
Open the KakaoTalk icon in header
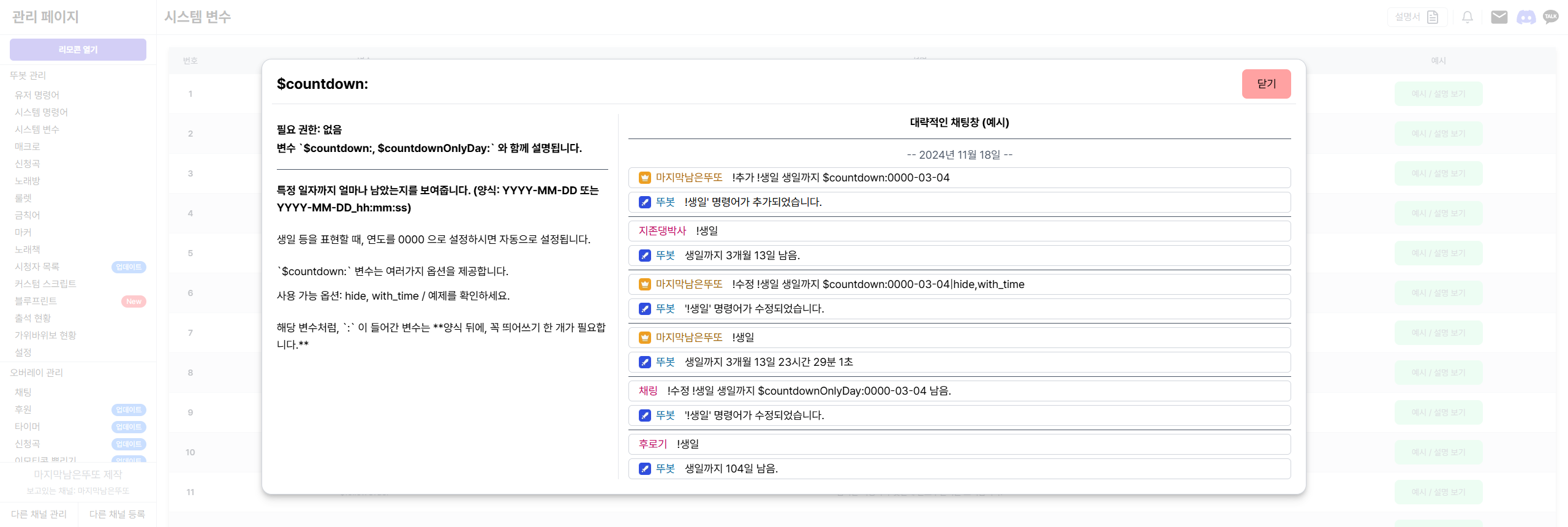[x=1551, y=17]
